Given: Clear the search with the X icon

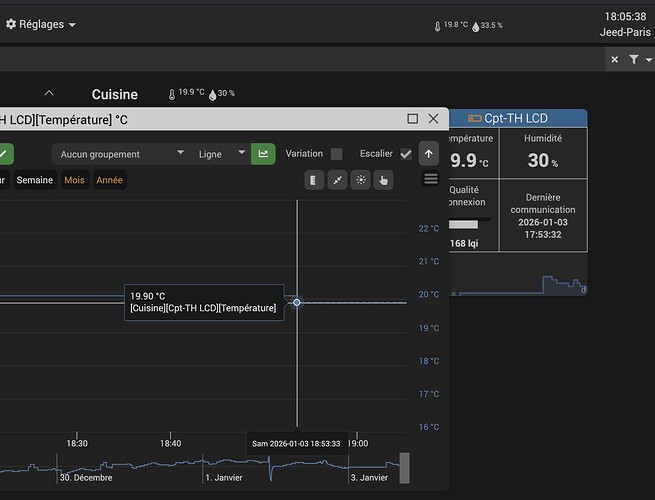Looking at the screenshot, I should 615,60.
